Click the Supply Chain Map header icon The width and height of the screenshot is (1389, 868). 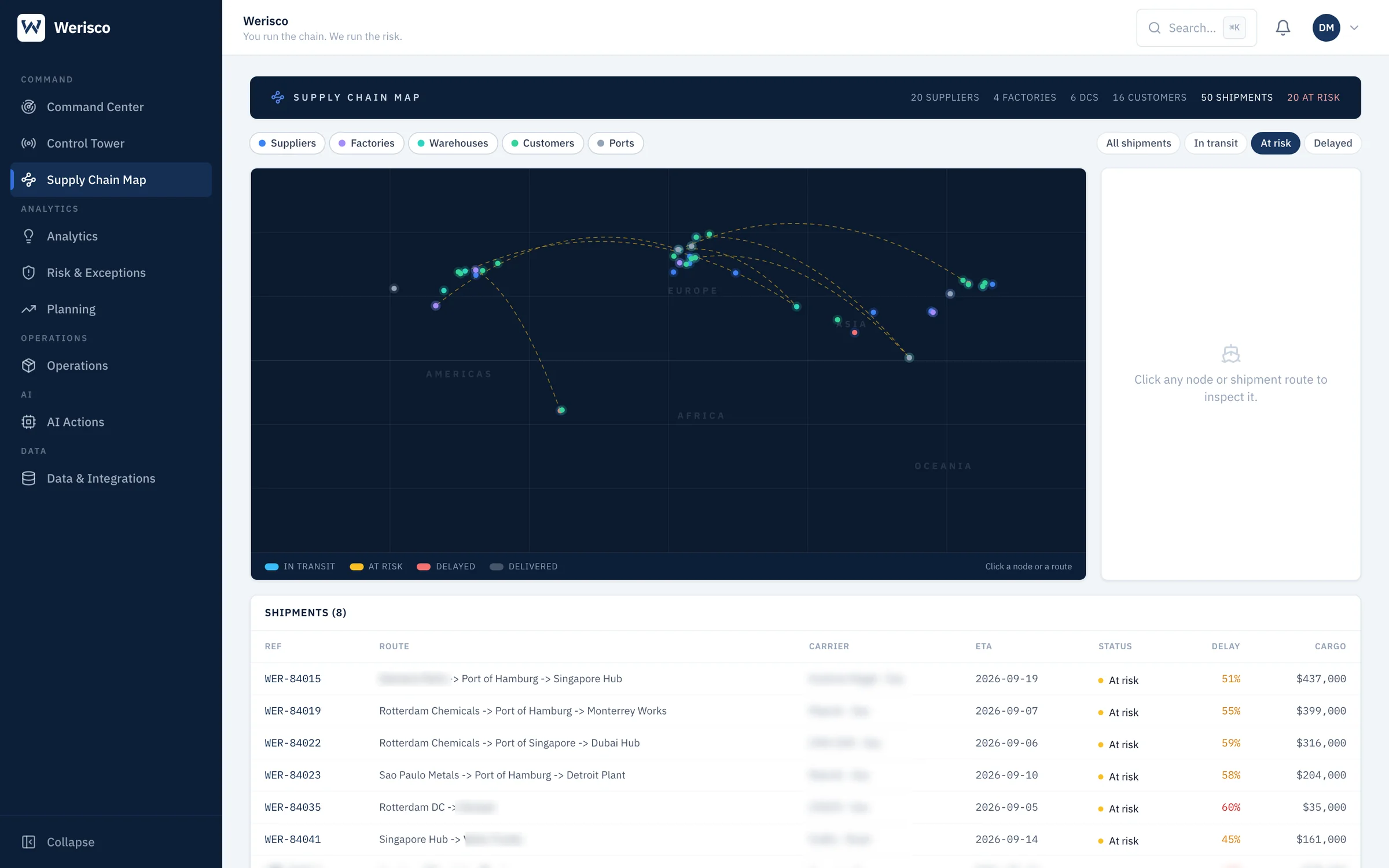pos(278,97)
